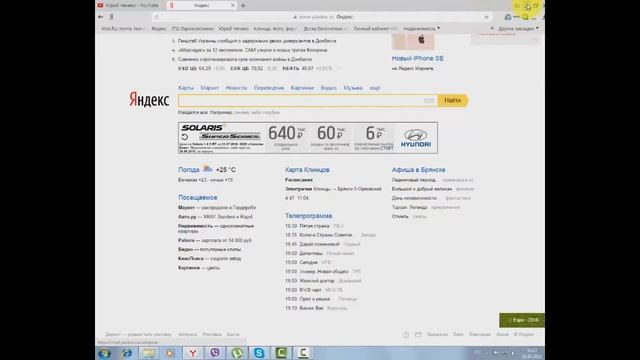This screenshot has width=640, height=360.
Task: Click the iPhone product thumbnail
Action: (413, 41)
